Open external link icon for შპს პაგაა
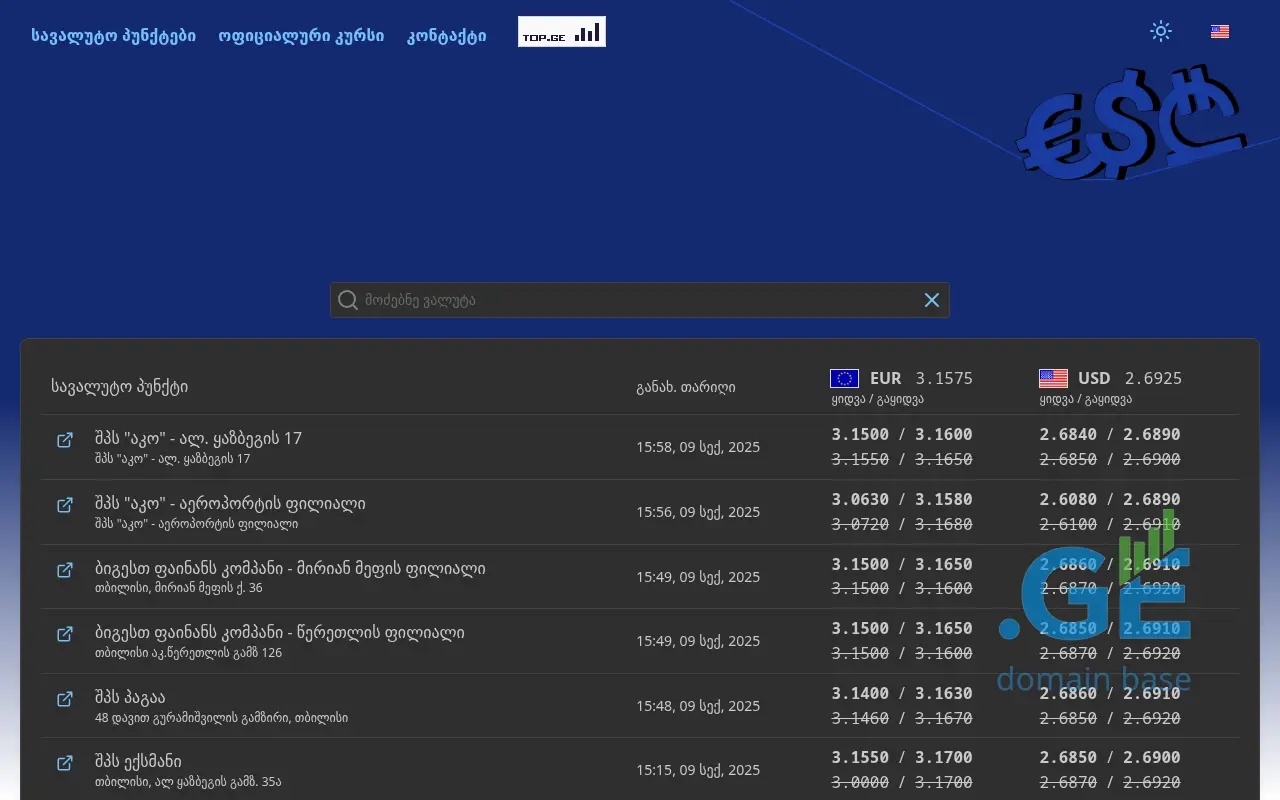This screenshot has height=800, width=1280. (x=65, y=699)
